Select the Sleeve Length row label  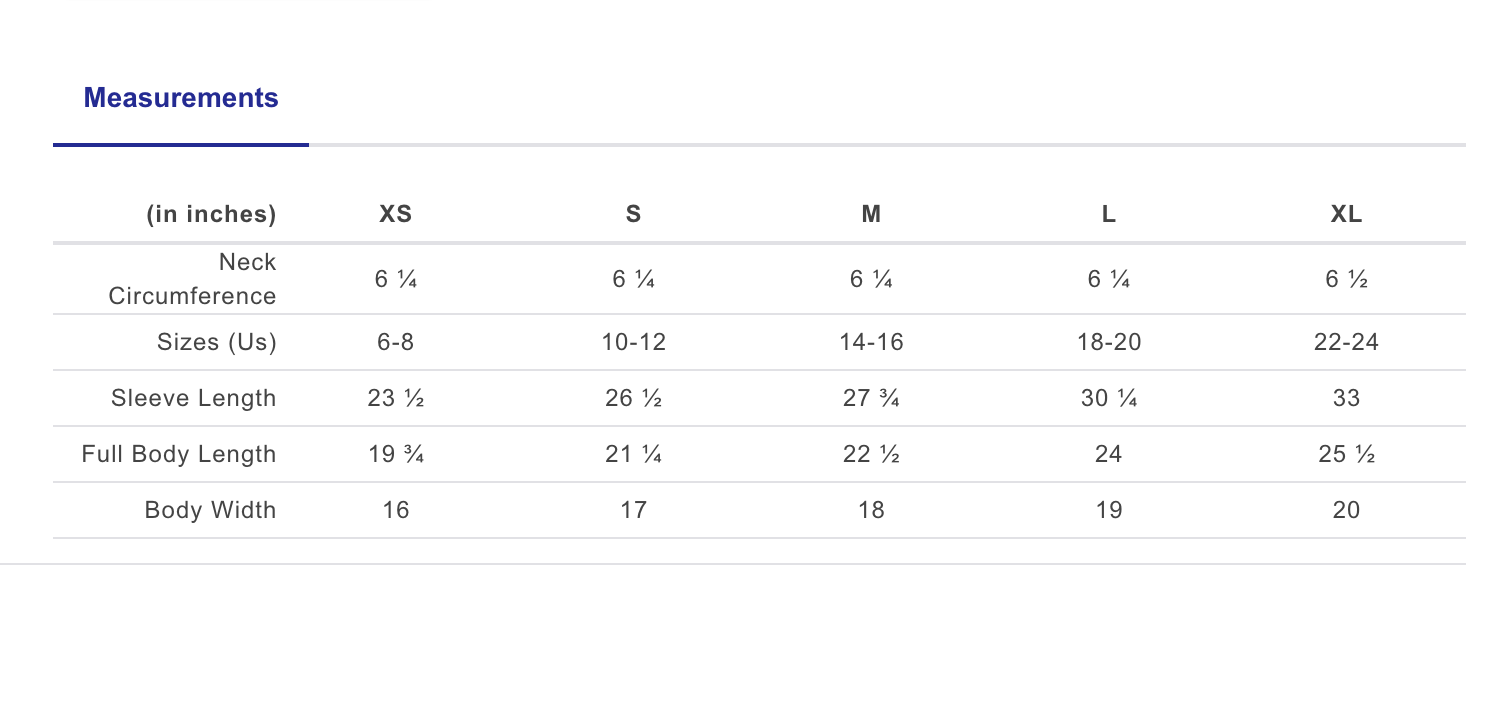click(x=194, y=398)
